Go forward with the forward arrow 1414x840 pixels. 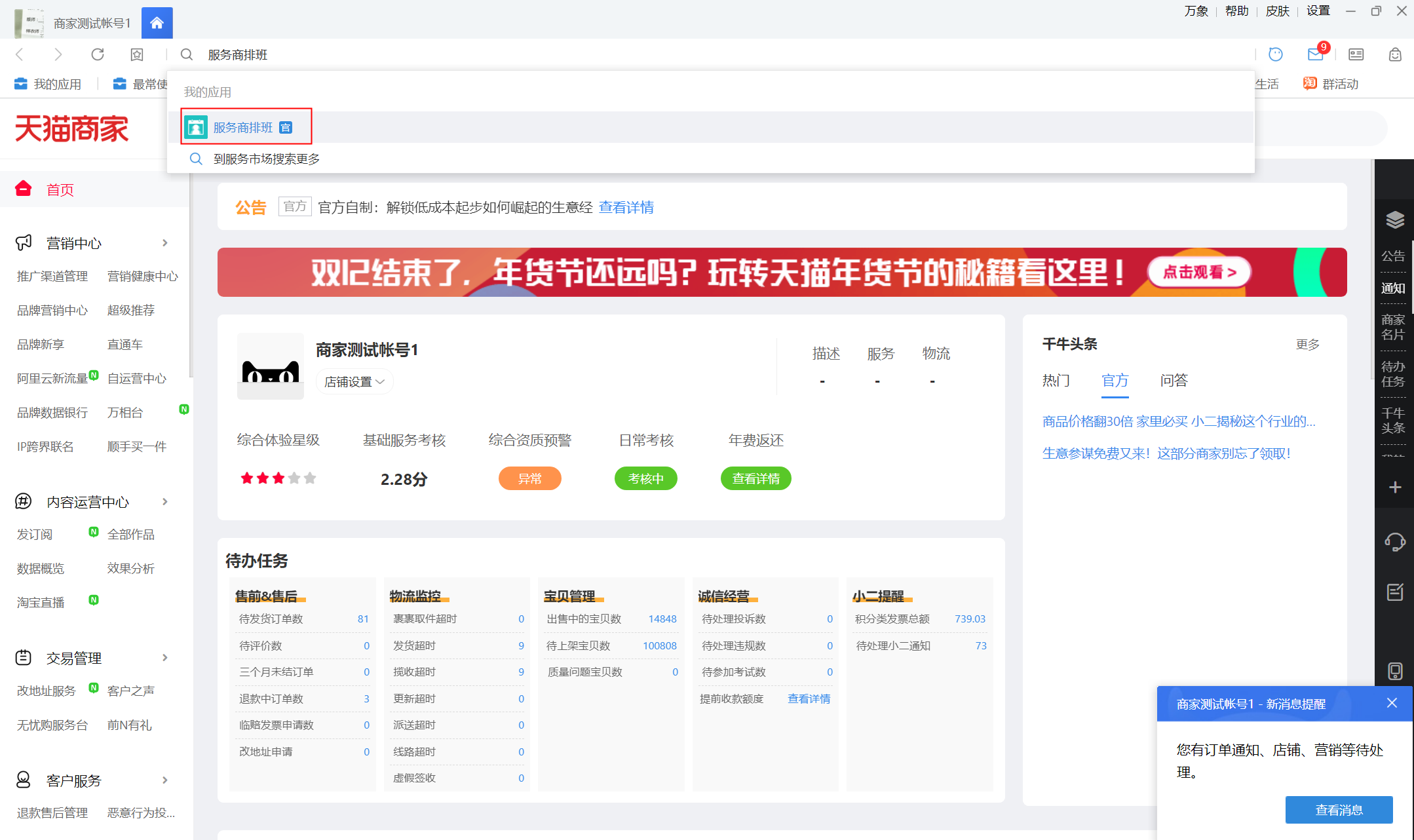point(58,54)
